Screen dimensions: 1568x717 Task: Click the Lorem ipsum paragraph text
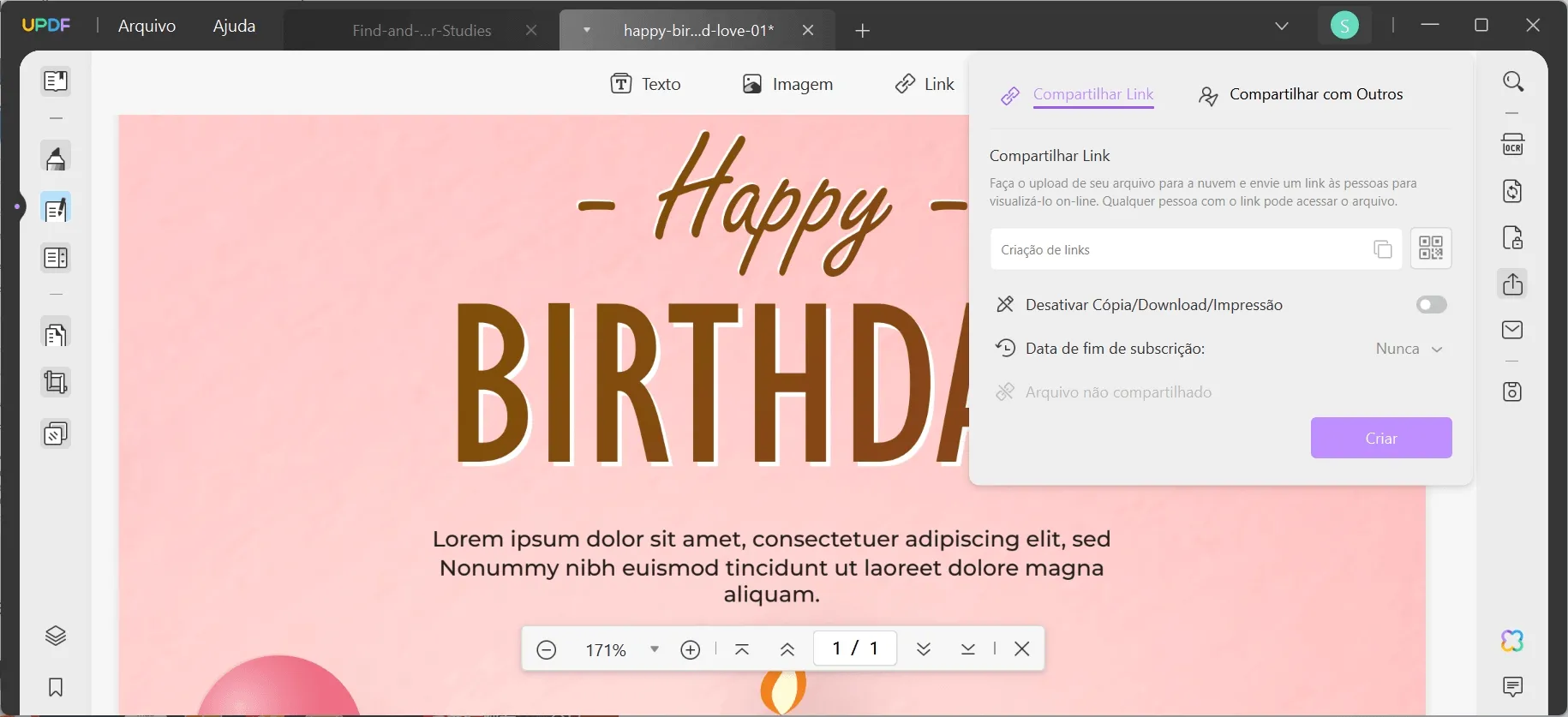771,566
